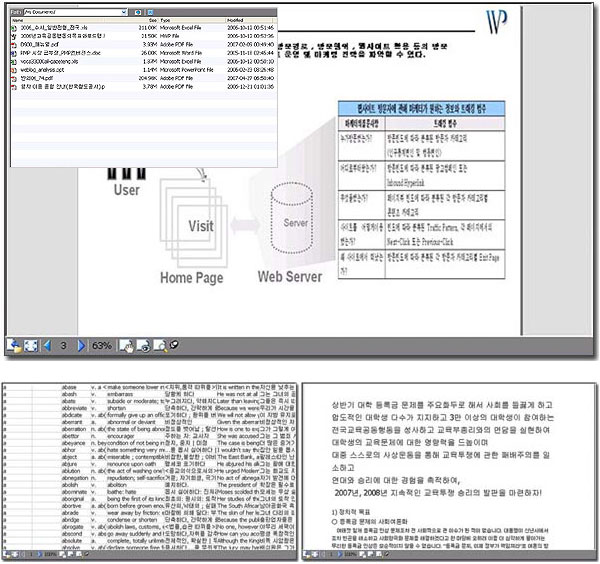The width and height of the screenshot is (600, 564).
Task: Click the last small round icon in main toolbar
Action: [x=174, y=345]
